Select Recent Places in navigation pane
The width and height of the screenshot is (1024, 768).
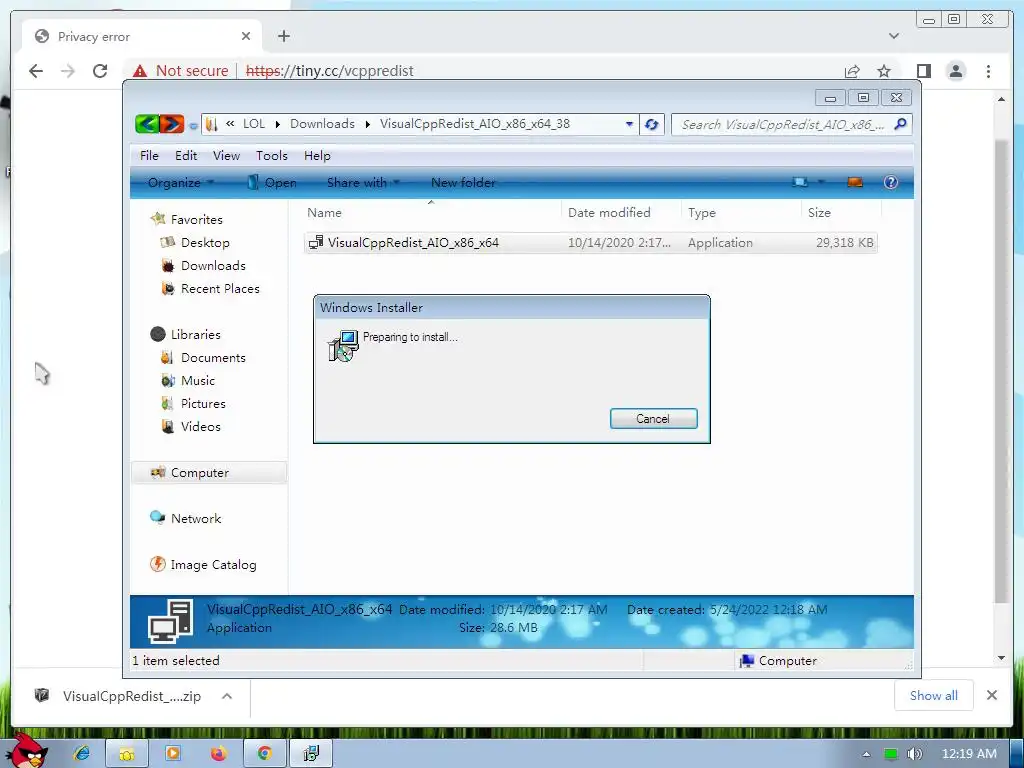pos(219,289)
